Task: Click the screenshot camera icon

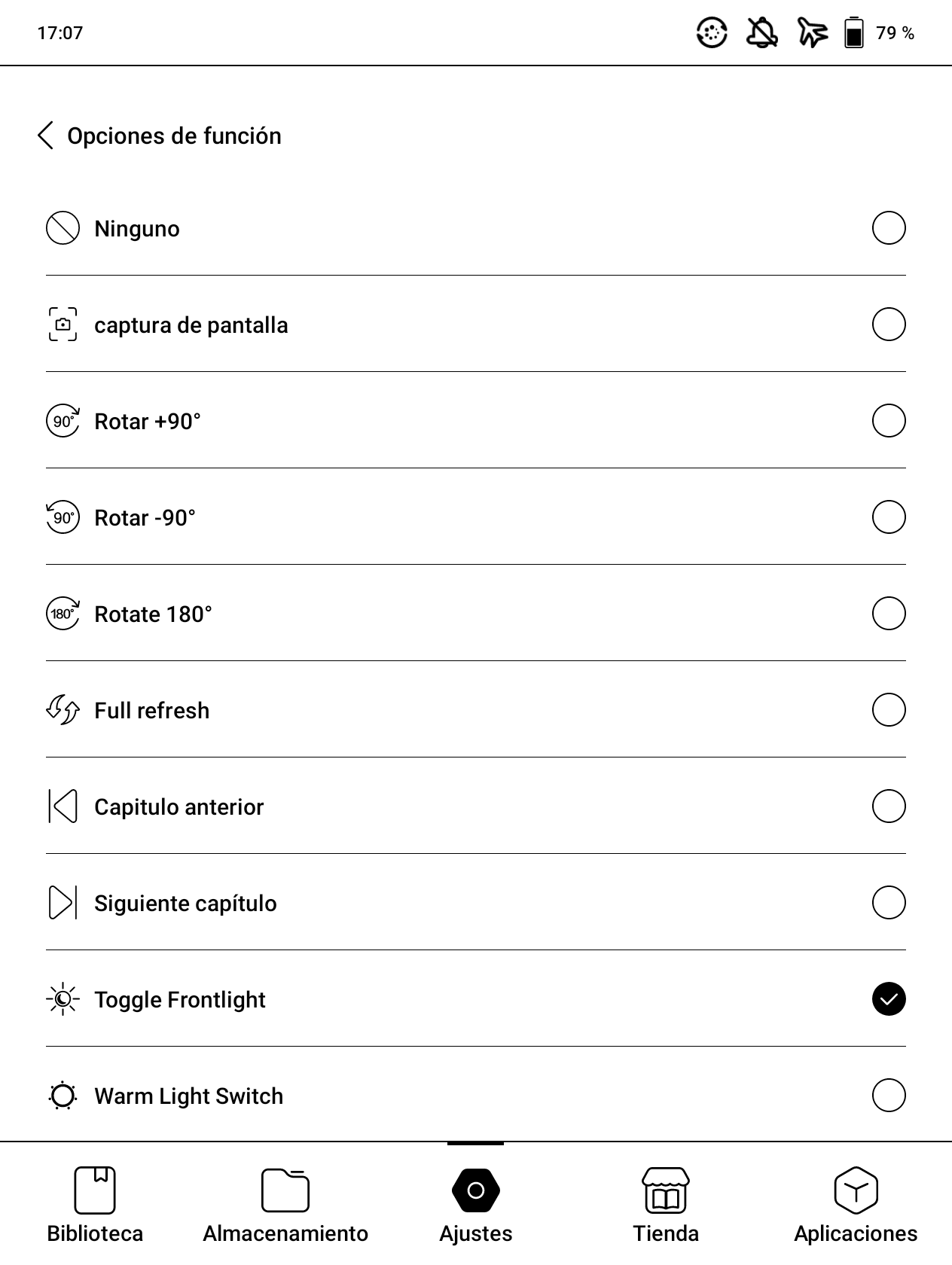Action: tap(63, 325)
